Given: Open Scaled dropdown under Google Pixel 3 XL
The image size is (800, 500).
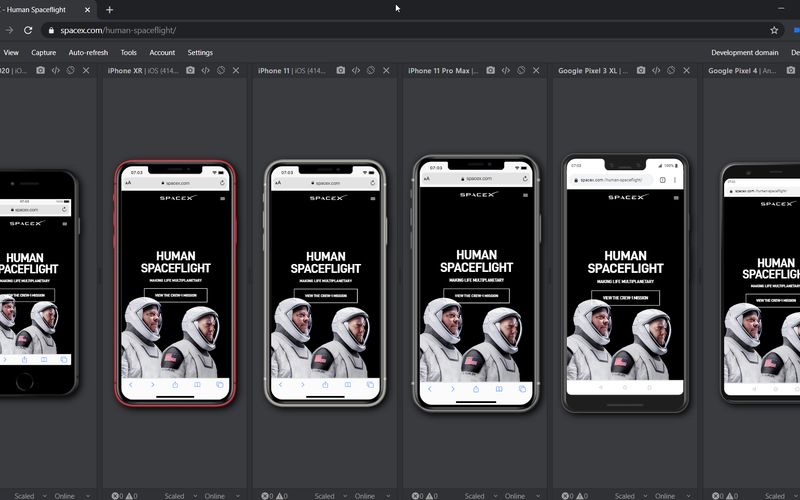Looking at the screenshot, I should [629, 496].
